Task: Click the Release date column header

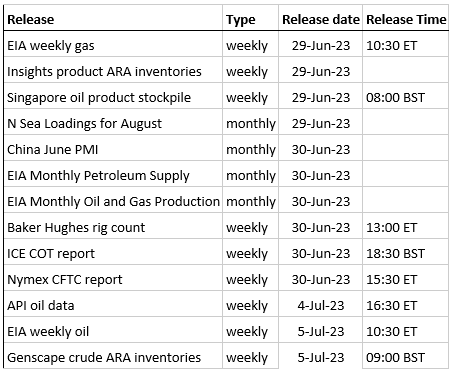Action: tap(320, 19)
